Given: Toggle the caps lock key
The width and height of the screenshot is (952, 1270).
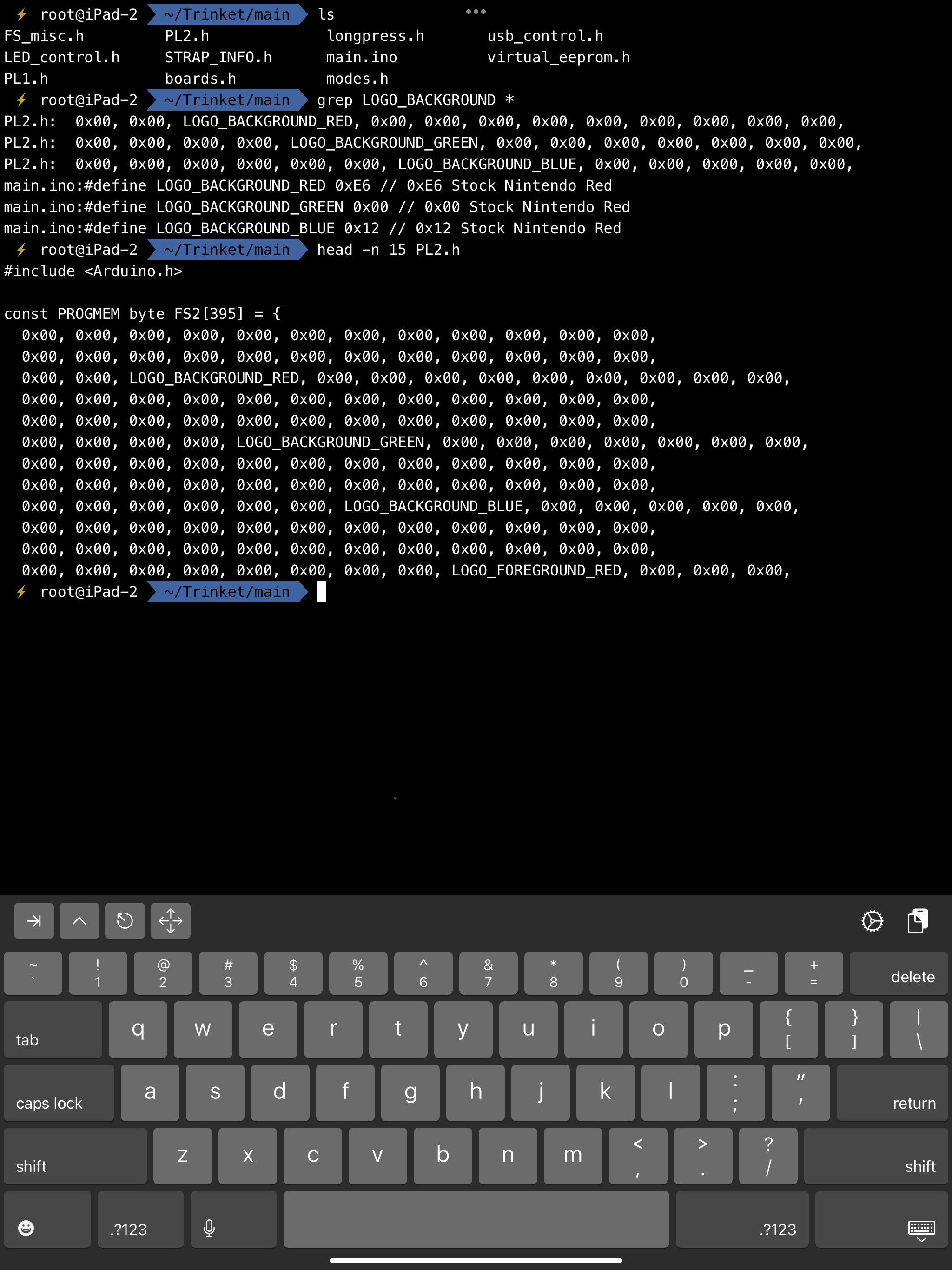Looking at the screenshot, I should coord(59,1093).
